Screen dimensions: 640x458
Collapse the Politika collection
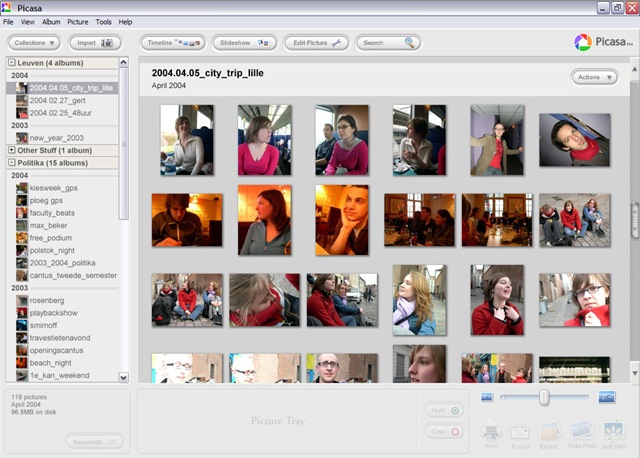click(11, 162)
